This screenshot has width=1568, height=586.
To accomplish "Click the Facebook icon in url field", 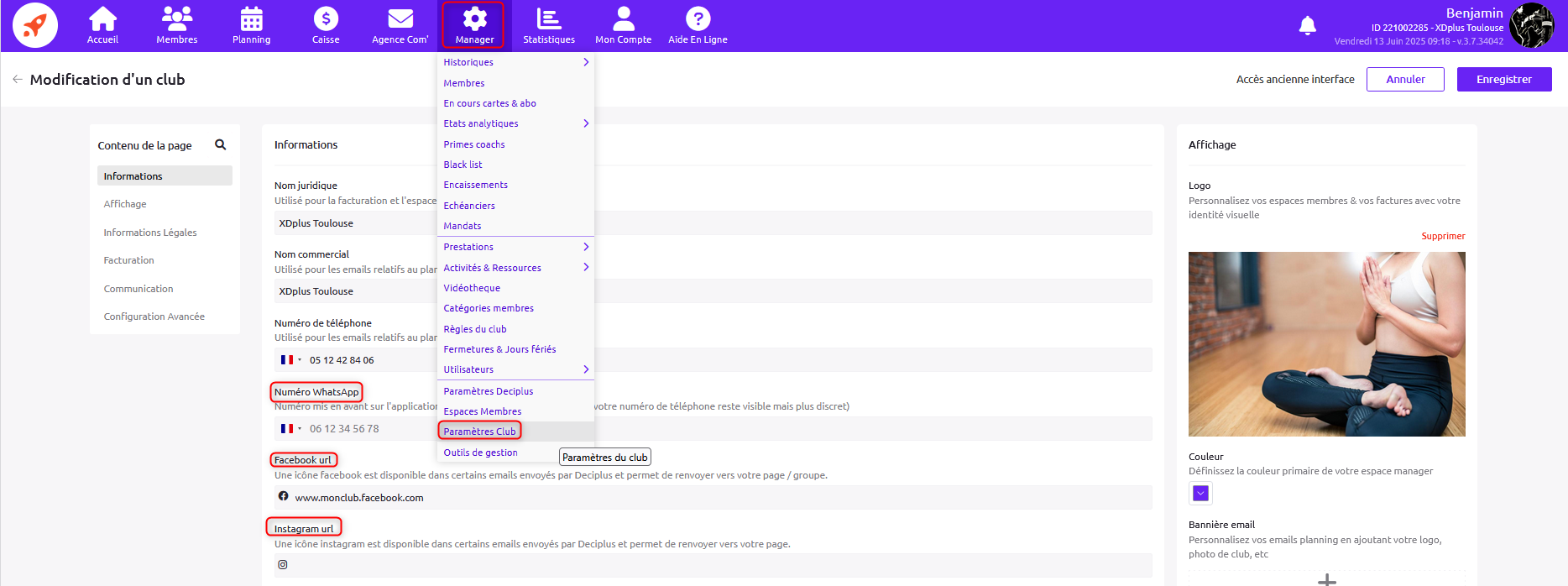I will click(x=284, y=496).
